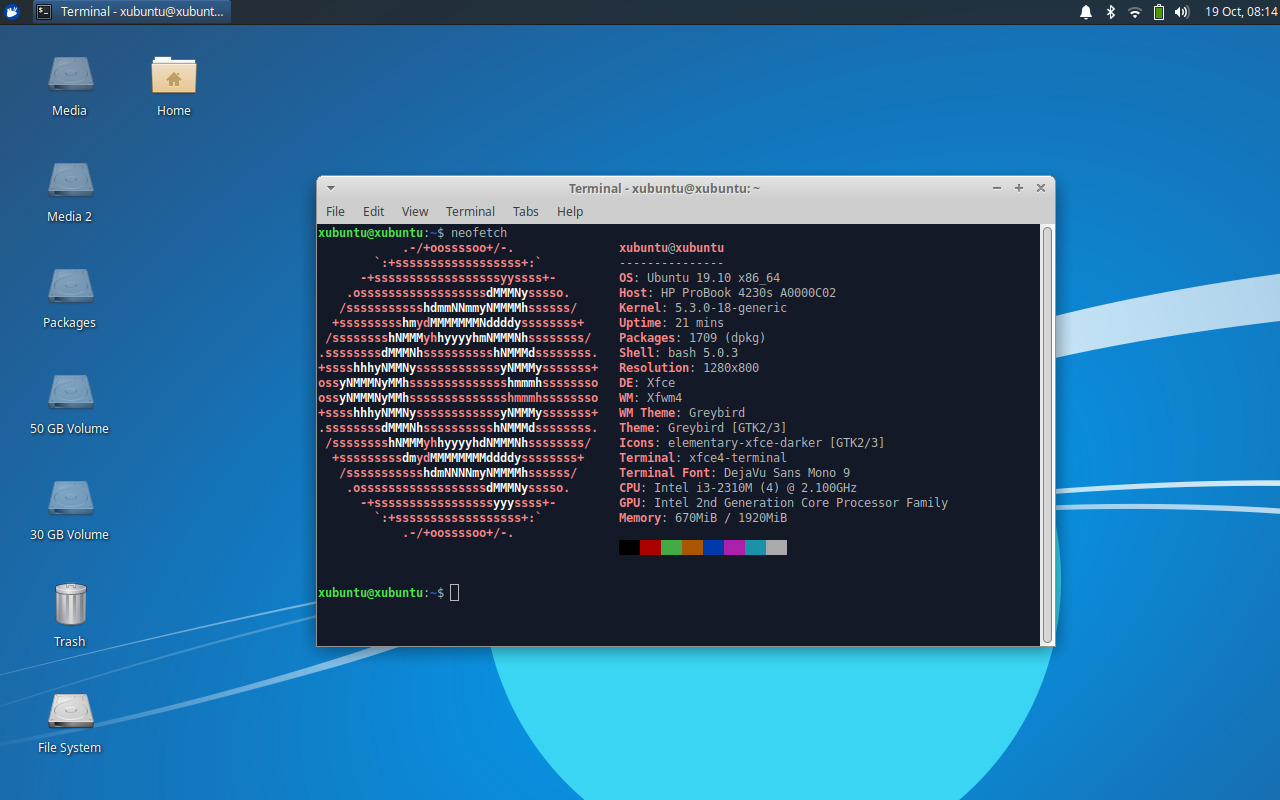Image resolution: width=1280 pixels, height=800 pixels.
Task: Open the Wi-Fi network indicator
Action: click(1134, 12)
